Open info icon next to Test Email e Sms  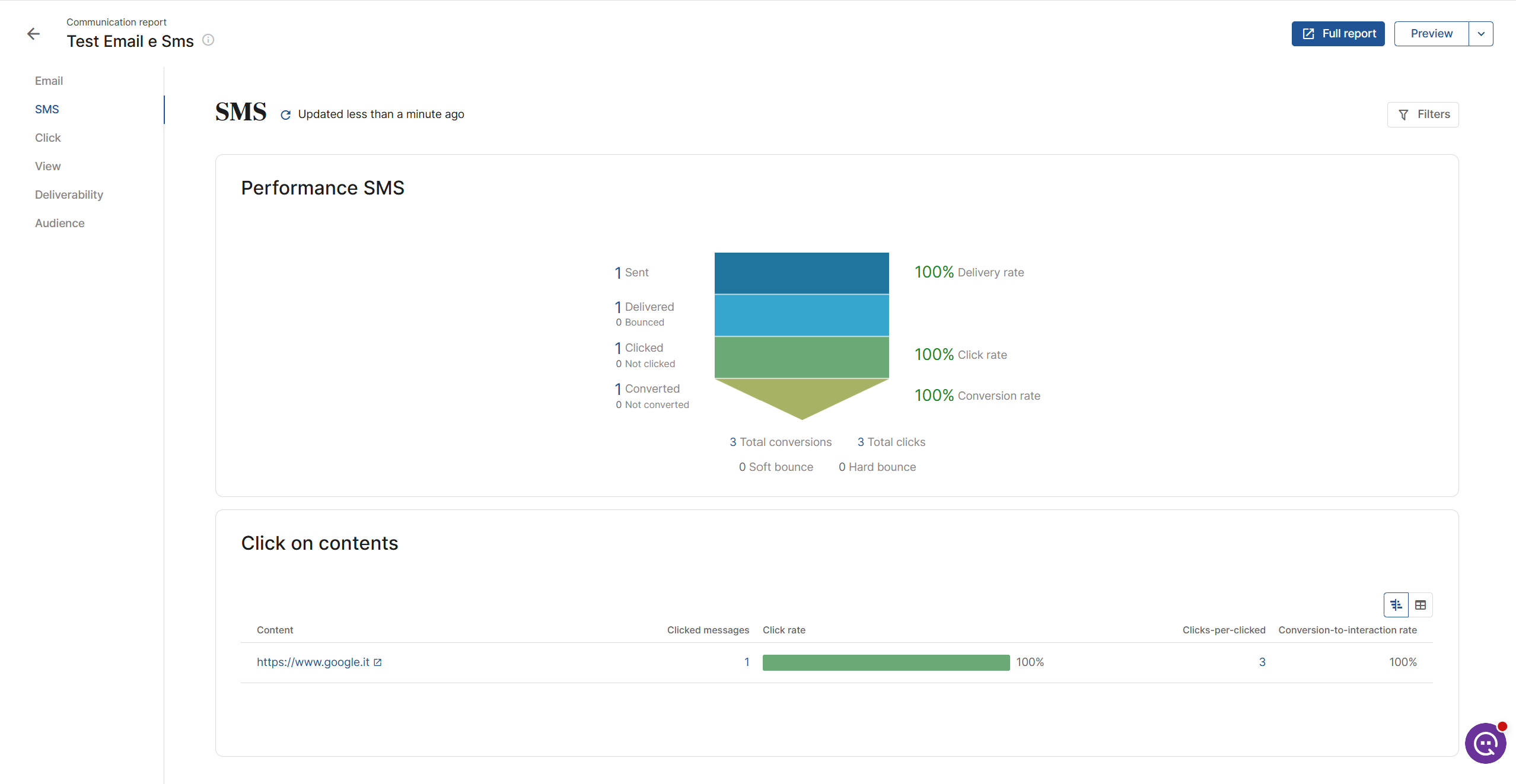point(208,40)
